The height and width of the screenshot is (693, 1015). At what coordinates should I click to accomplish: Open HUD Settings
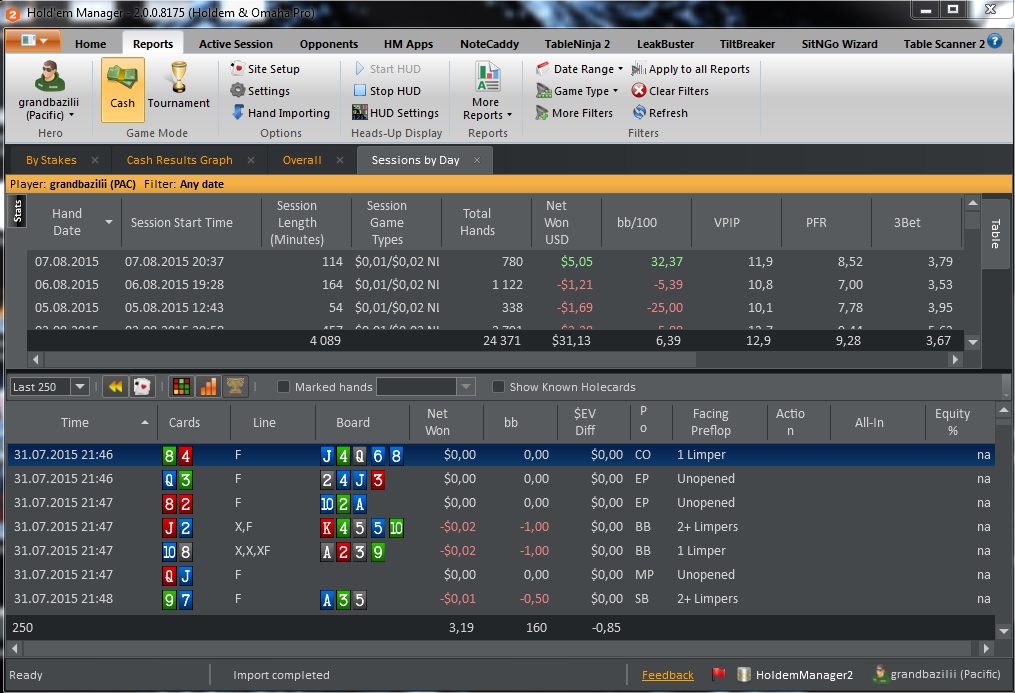pyautogui.click(x=396, y=113)
